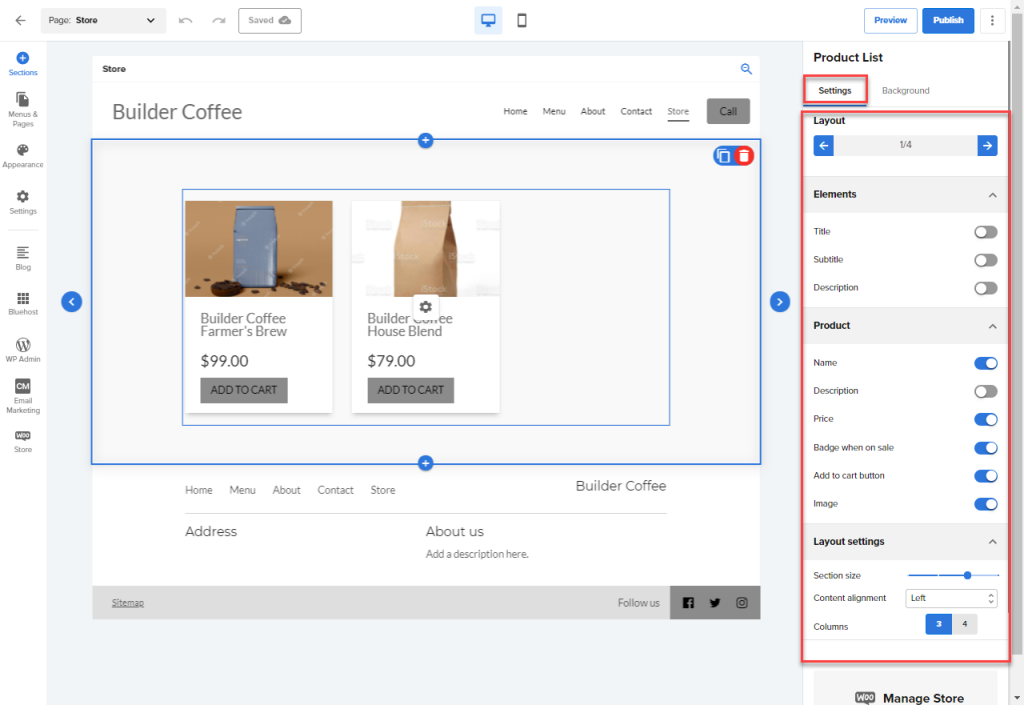The height and width of the screenshot is (705, 1024).
Task: Open the gear settings on House Blend product
Action: 426,307
